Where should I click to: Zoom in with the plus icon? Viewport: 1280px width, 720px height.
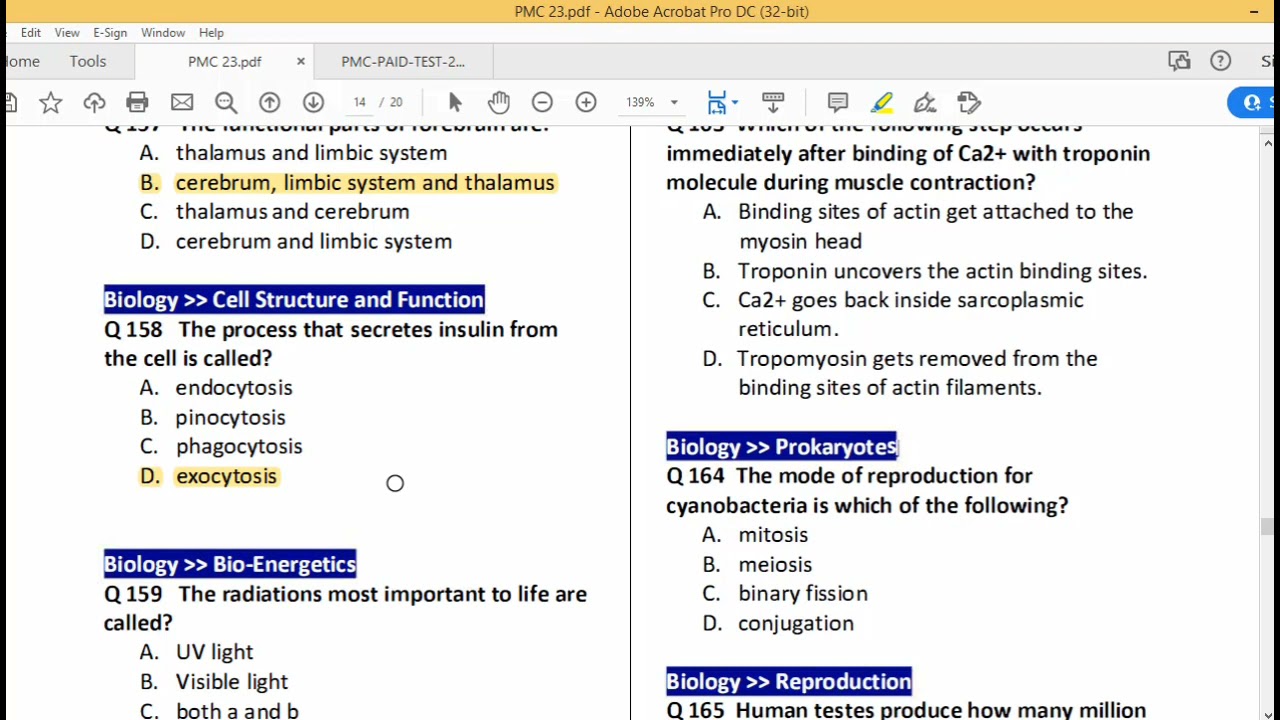[586, 102]
